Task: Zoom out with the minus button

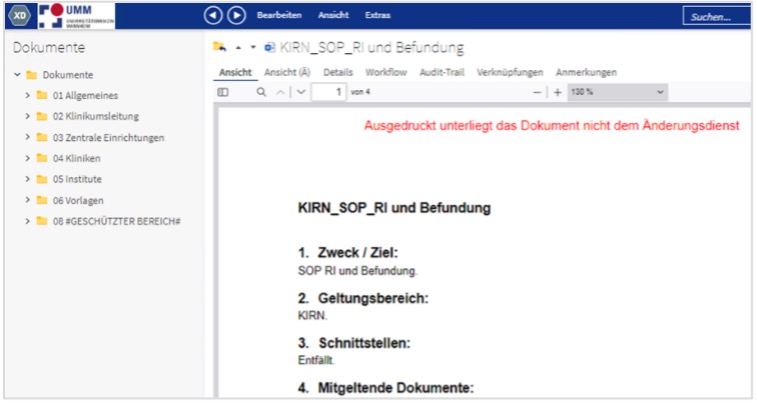Action: 537,92
